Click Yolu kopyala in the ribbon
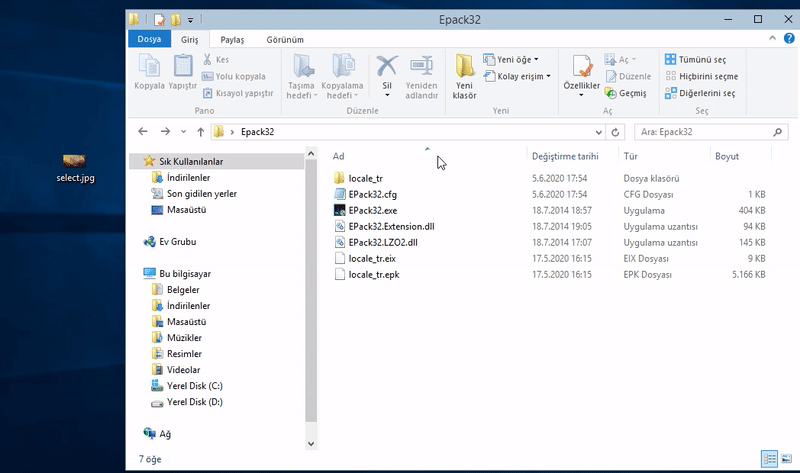Image resolution: width=800 pixels, height=473 pixels. (x=234, y=76)
